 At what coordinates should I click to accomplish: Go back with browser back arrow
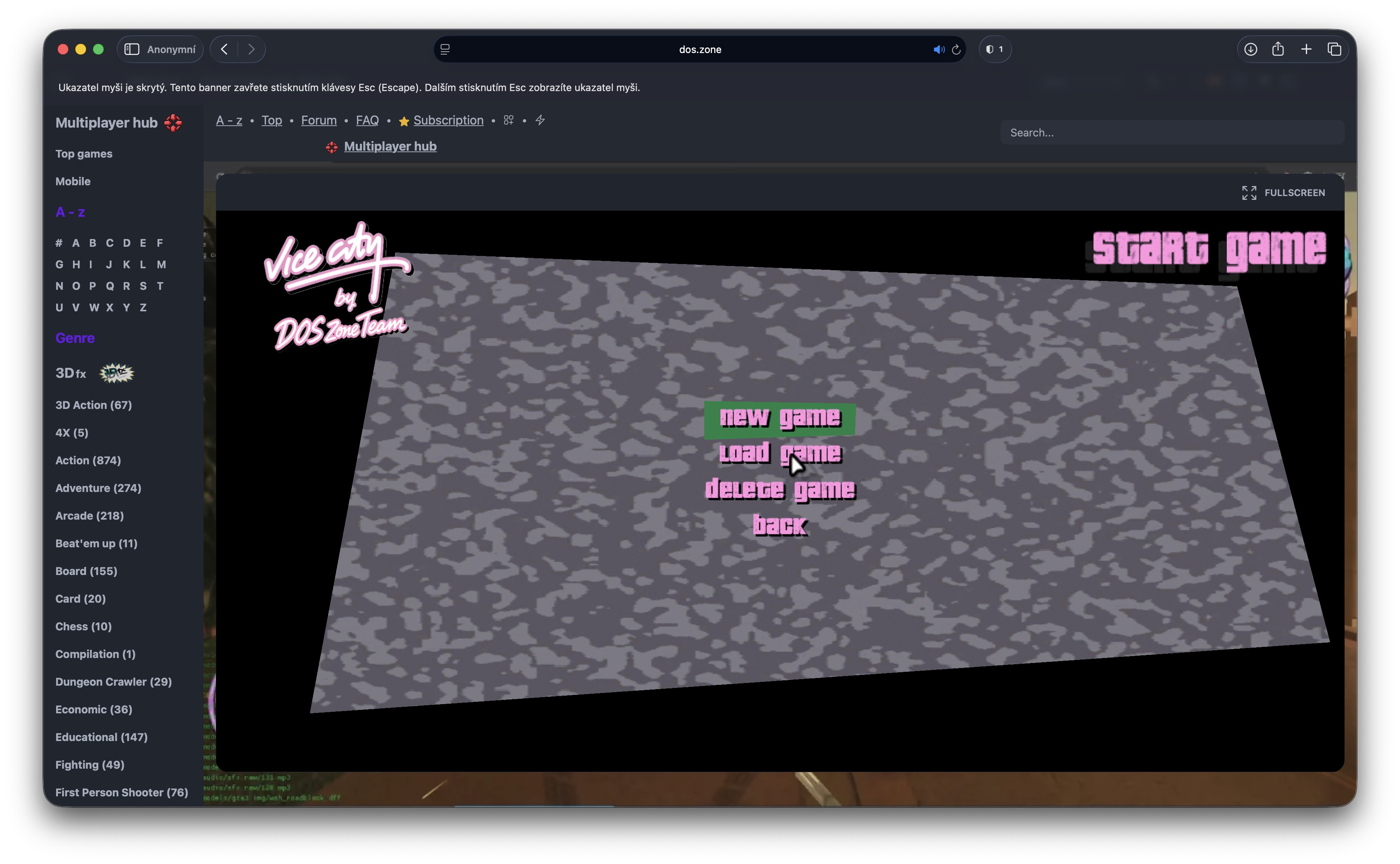[224, 49]
